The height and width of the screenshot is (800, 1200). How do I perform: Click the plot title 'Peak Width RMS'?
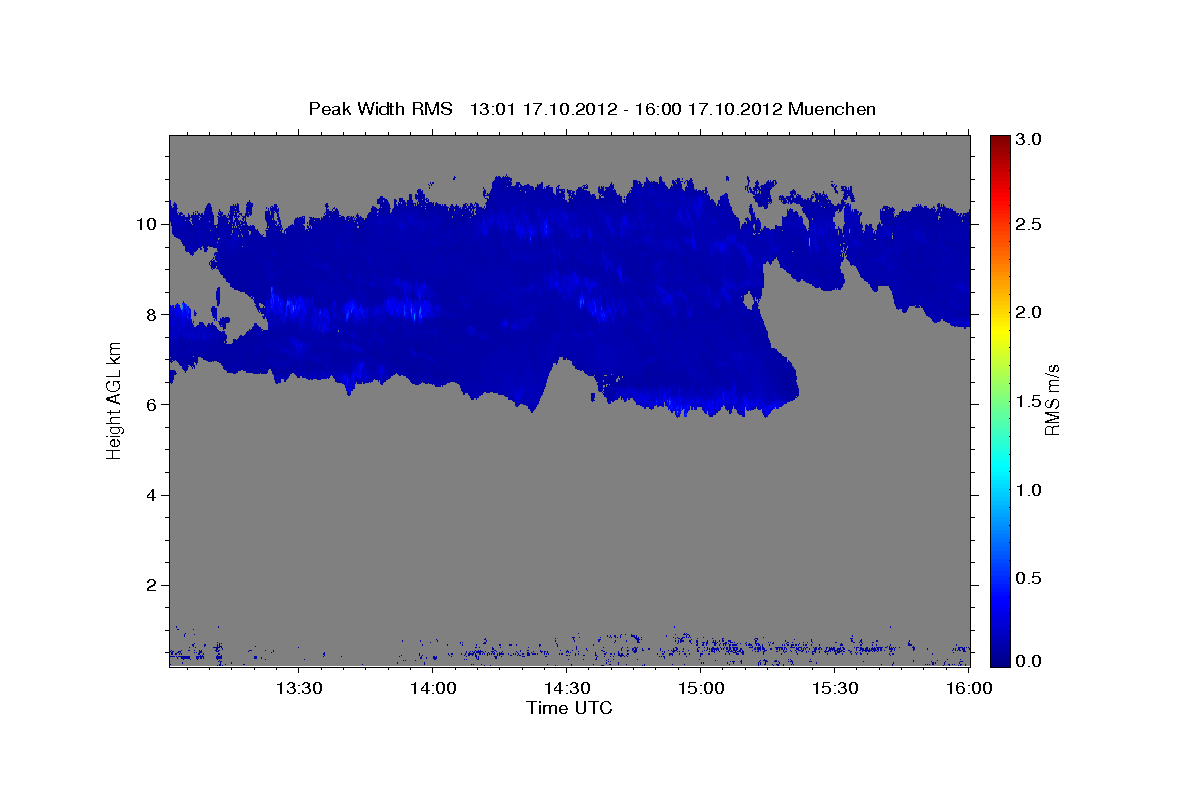pyautogui.click(x=381, y=109)
